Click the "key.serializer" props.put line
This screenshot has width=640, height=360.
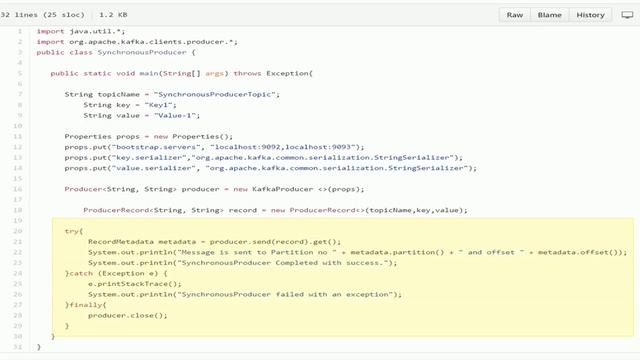(x=264, y=158)
